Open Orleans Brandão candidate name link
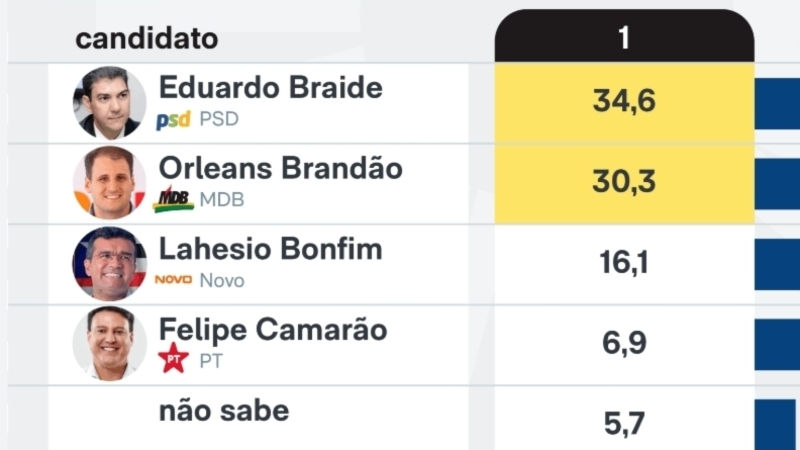Screen dimensions: 800x450 coord(281,168)
